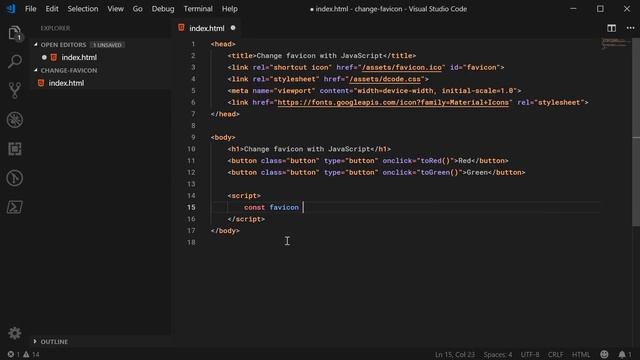Click the toGreen() onclick value
This screenshot has height=360, width=640.
point(439,173)
